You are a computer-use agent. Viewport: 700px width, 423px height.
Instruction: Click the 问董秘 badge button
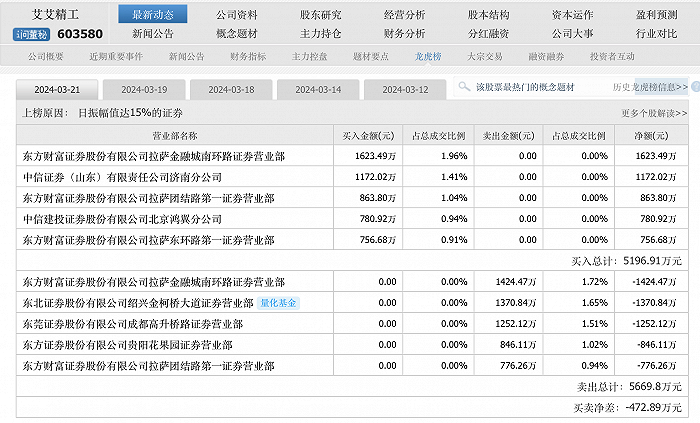32,34
